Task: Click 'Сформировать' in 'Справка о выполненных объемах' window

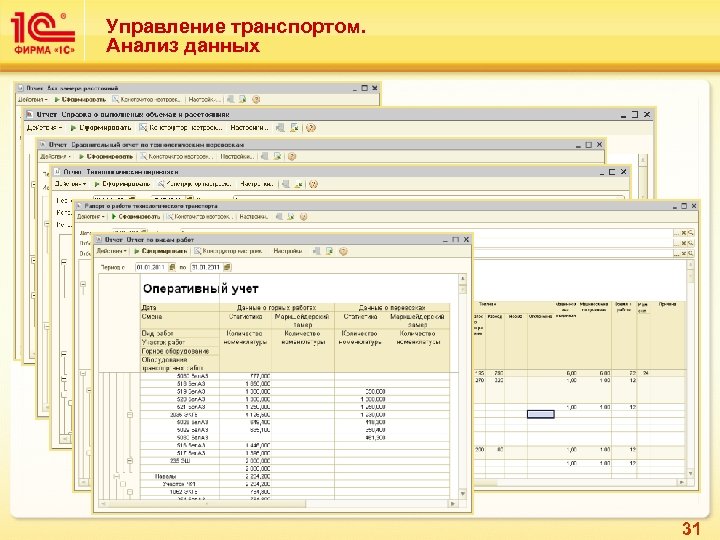Action: click(x=101, y=128)
